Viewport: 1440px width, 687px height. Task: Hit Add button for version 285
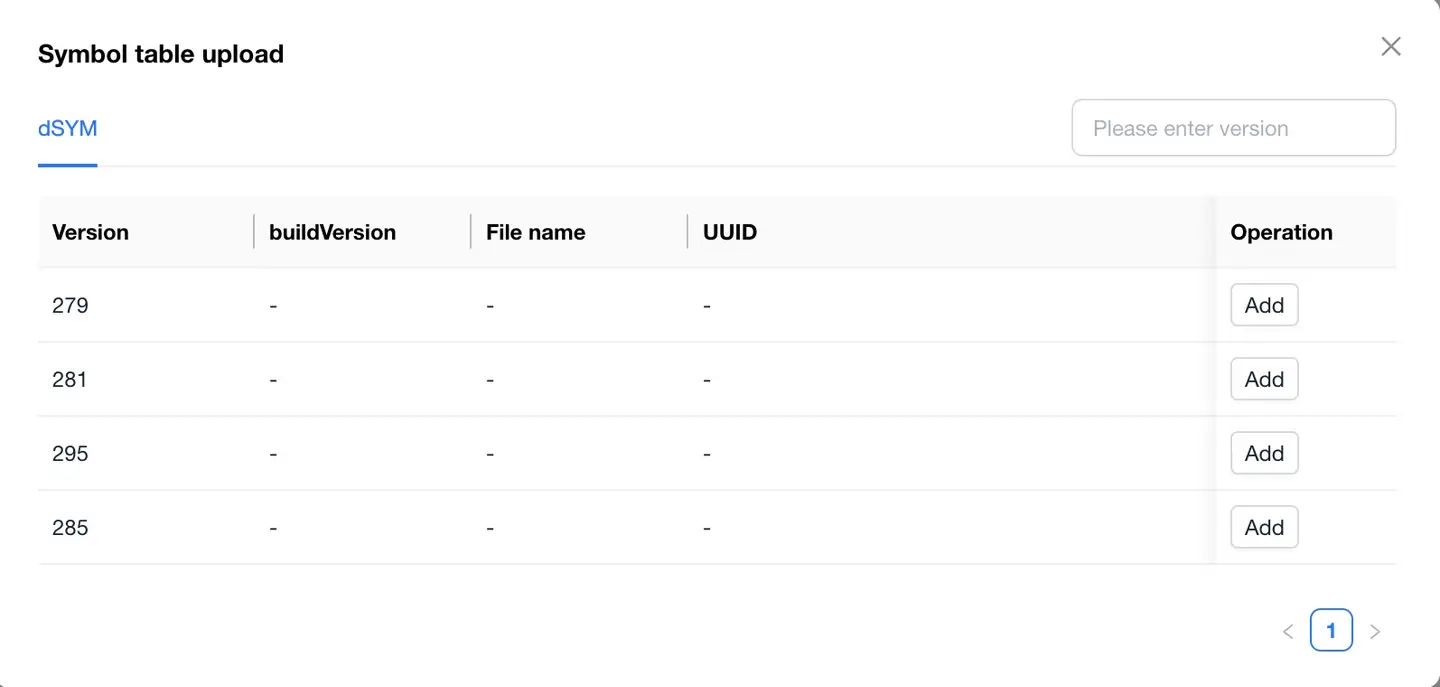pos(1264,528)
